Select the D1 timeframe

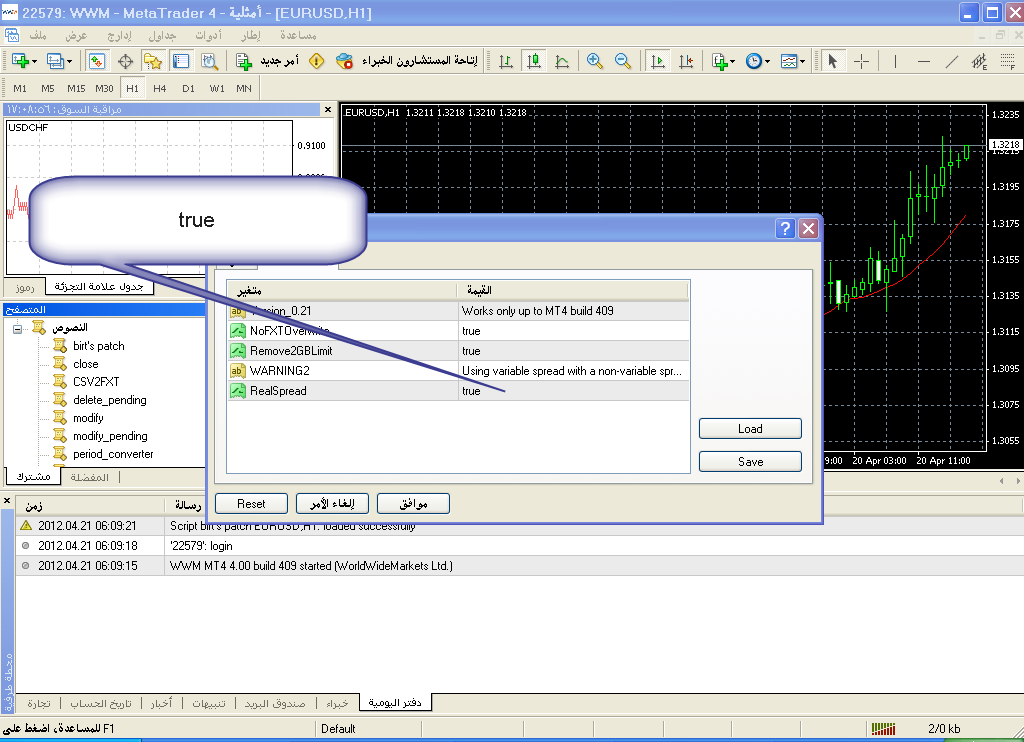click(189, 88)
